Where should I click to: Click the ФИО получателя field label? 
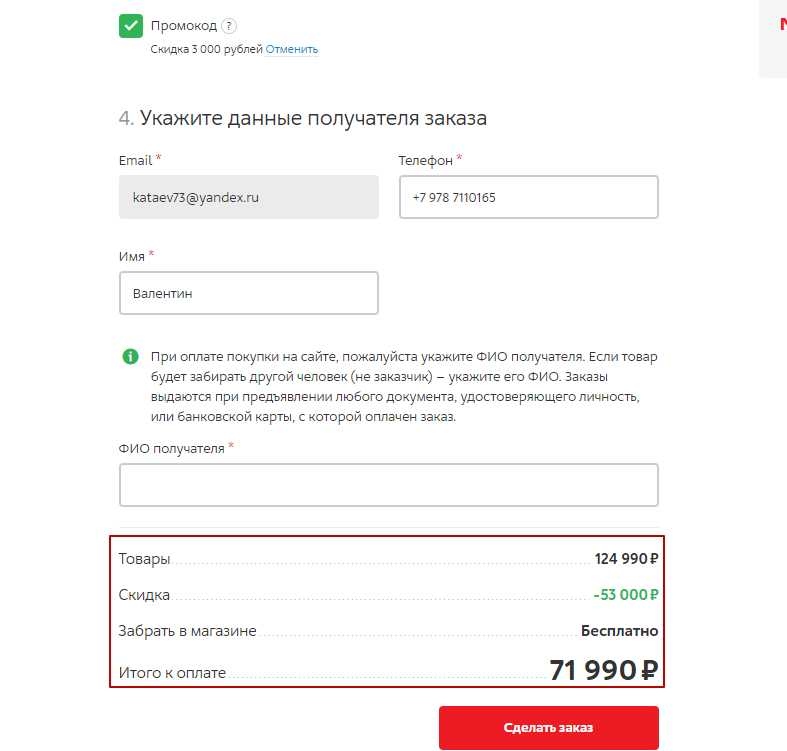tap(172, 448)
